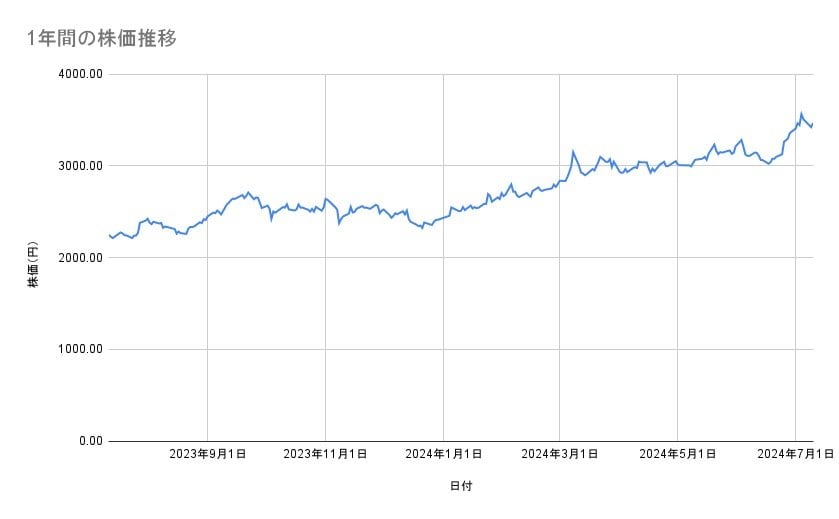This screenshot has height=519, width=839.
Task: Select the horizontal axis title 日付
Action: coord(461,486)
